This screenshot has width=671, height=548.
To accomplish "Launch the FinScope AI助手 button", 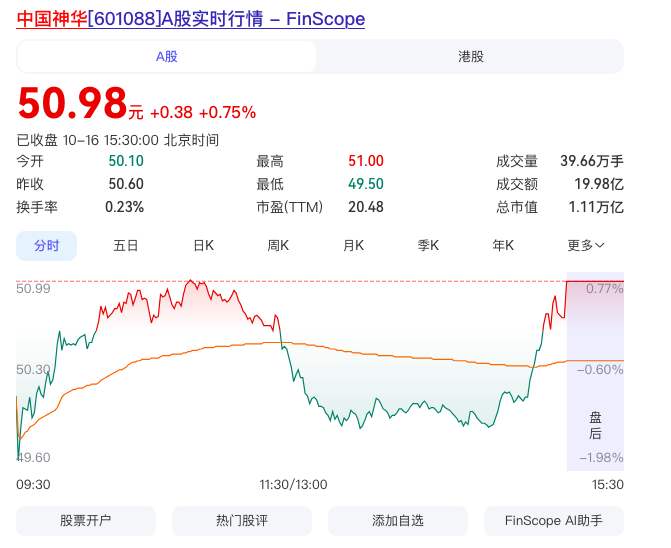I will point(554,521).
